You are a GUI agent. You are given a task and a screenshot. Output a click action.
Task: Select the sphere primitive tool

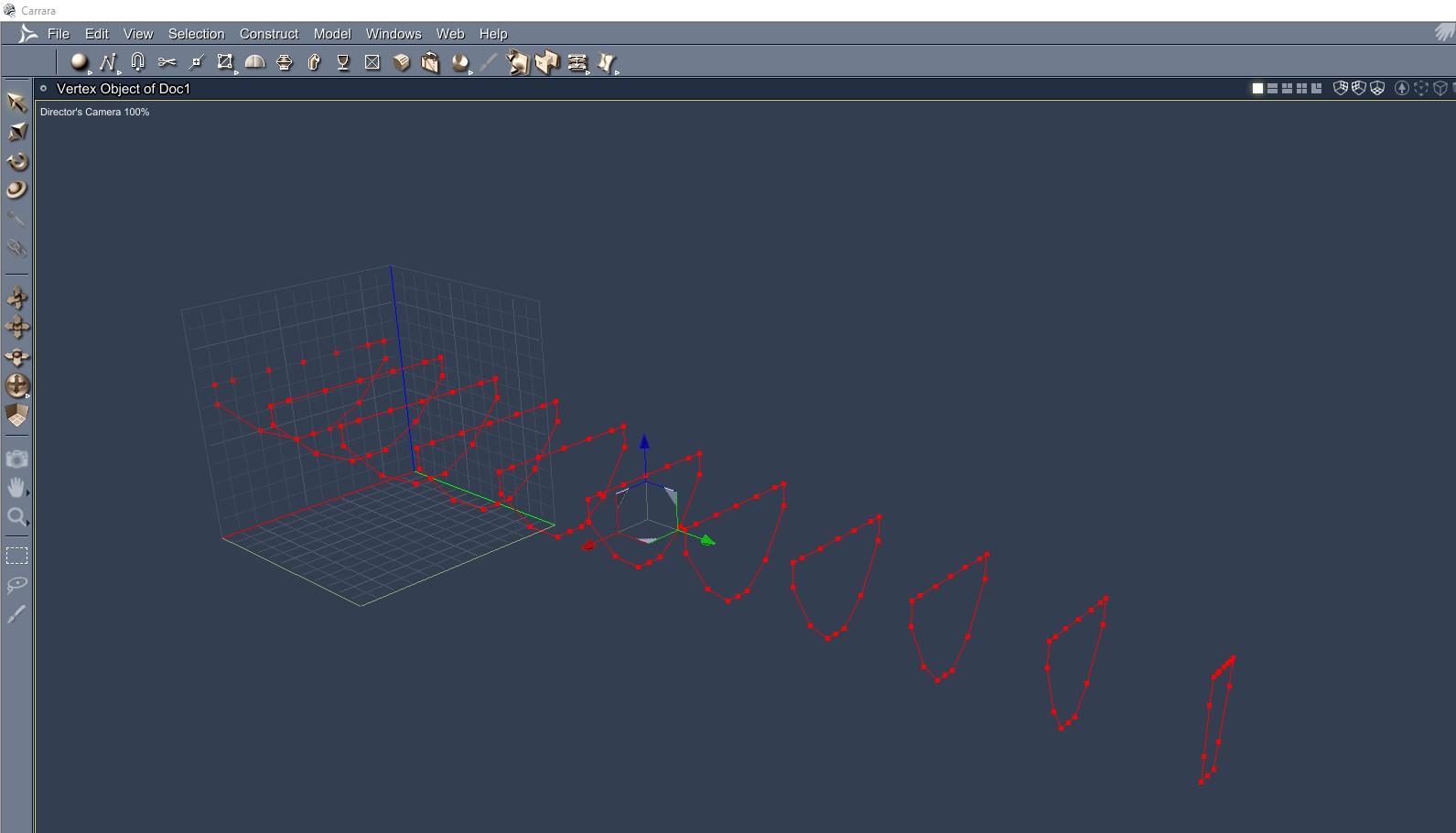point(80,62)
